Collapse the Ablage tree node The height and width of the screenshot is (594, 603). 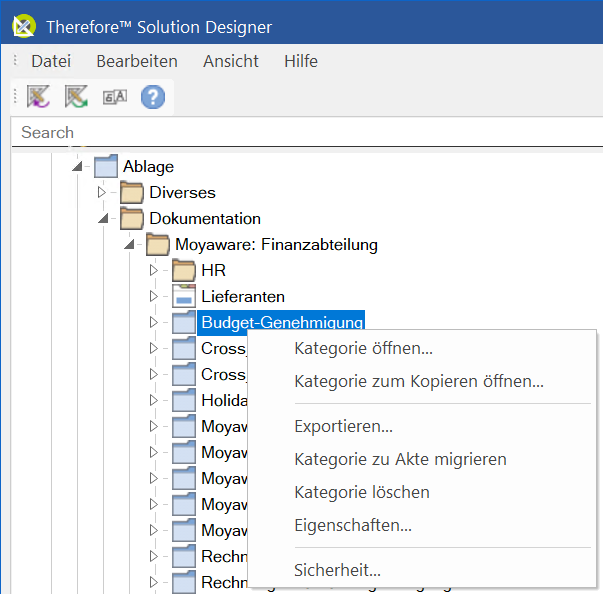pyautogui.click(x=78, y=166)
